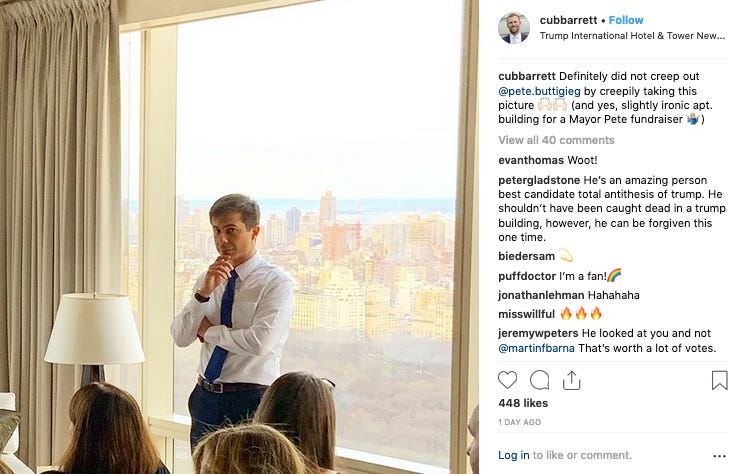Screen dimensions: 742x474
Task: Like the post with heart icon
Action: (507, 380)
